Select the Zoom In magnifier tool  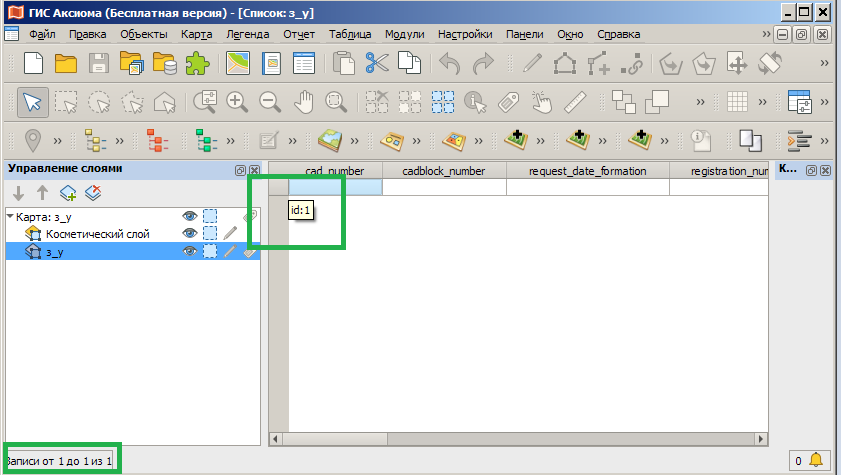pyautogui.click(x=236, y=101)
